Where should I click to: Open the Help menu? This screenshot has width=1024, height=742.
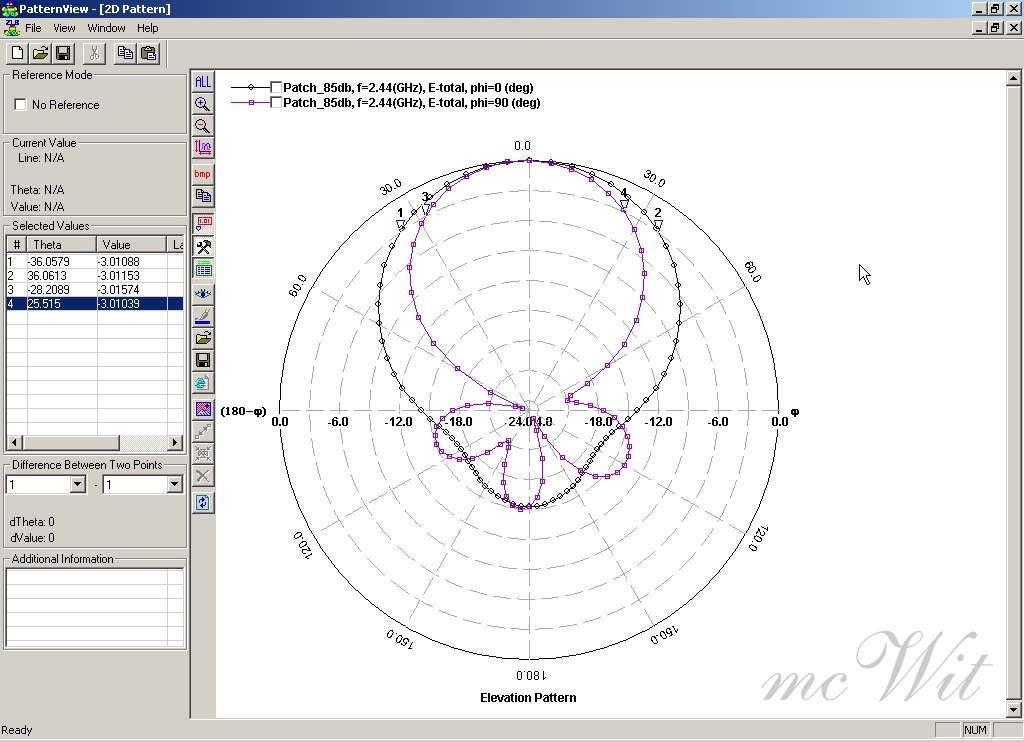point(148,28)
